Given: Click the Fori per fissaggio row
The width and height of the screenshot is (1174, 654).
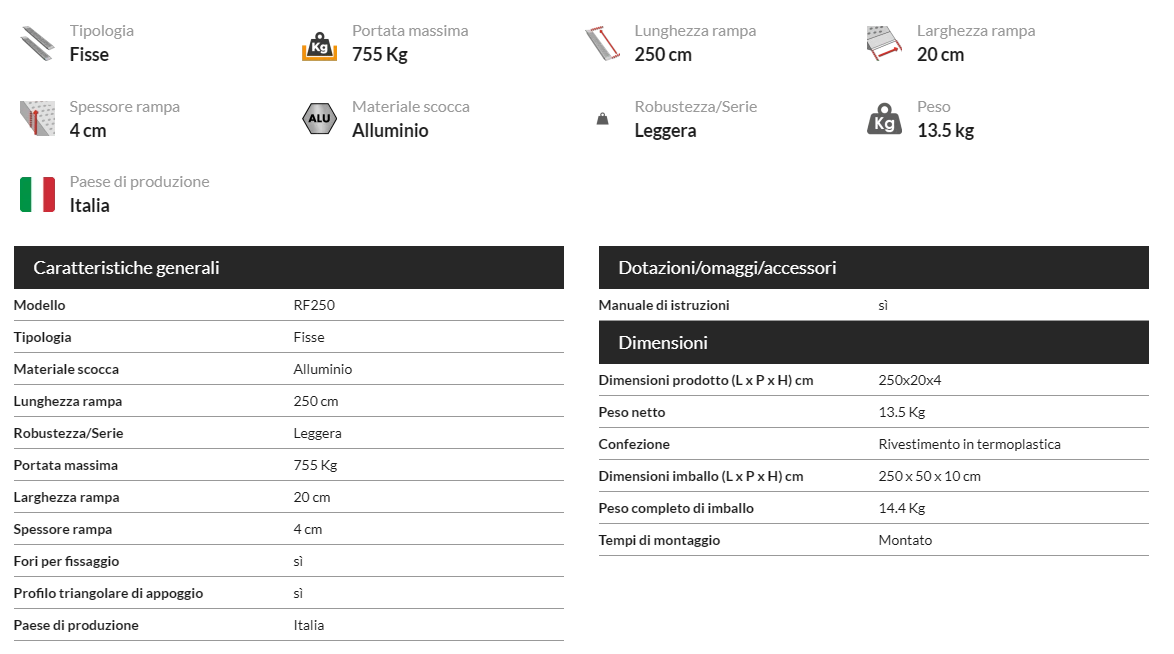Looking at the screenshot, I should 289,561.
